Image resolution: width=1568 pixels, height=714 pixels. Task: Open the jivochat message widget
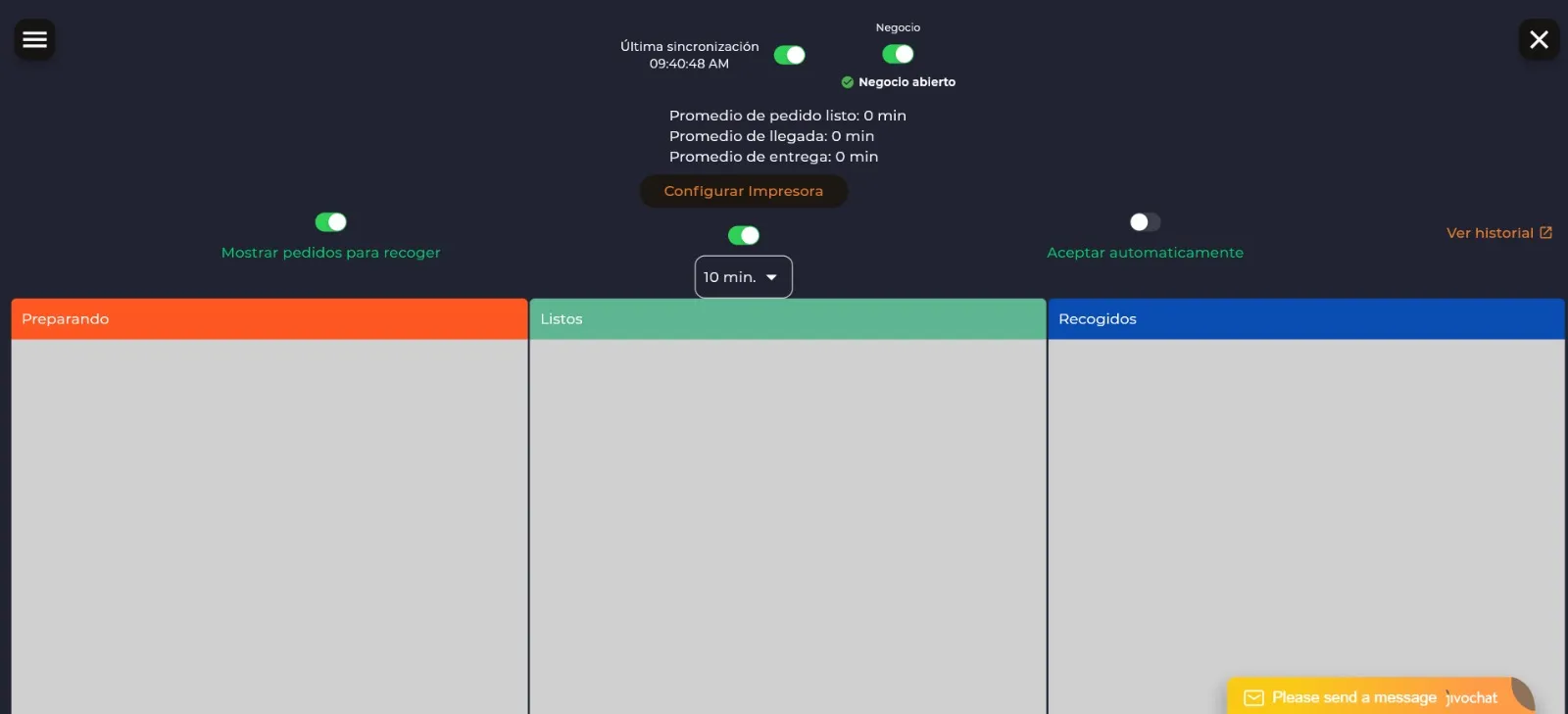click(x=1380, y=697)
